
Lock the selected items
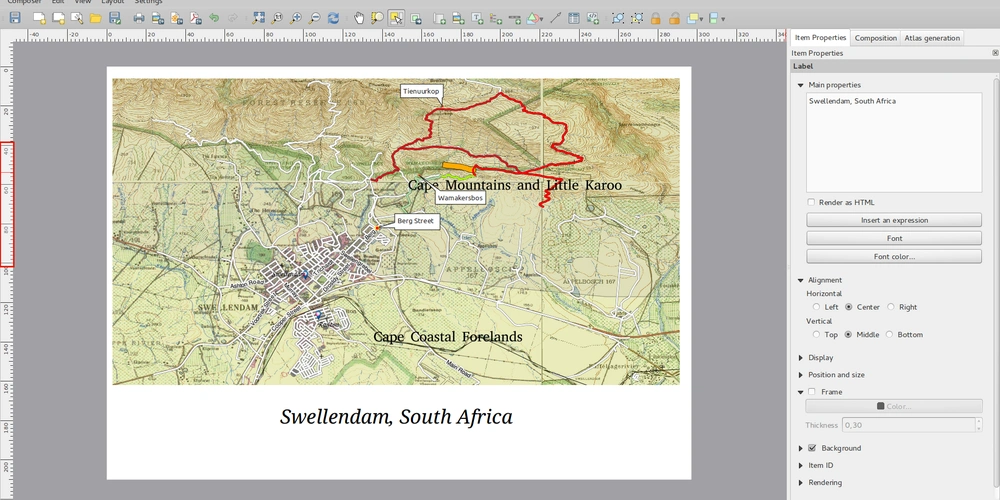click(656, 18)
